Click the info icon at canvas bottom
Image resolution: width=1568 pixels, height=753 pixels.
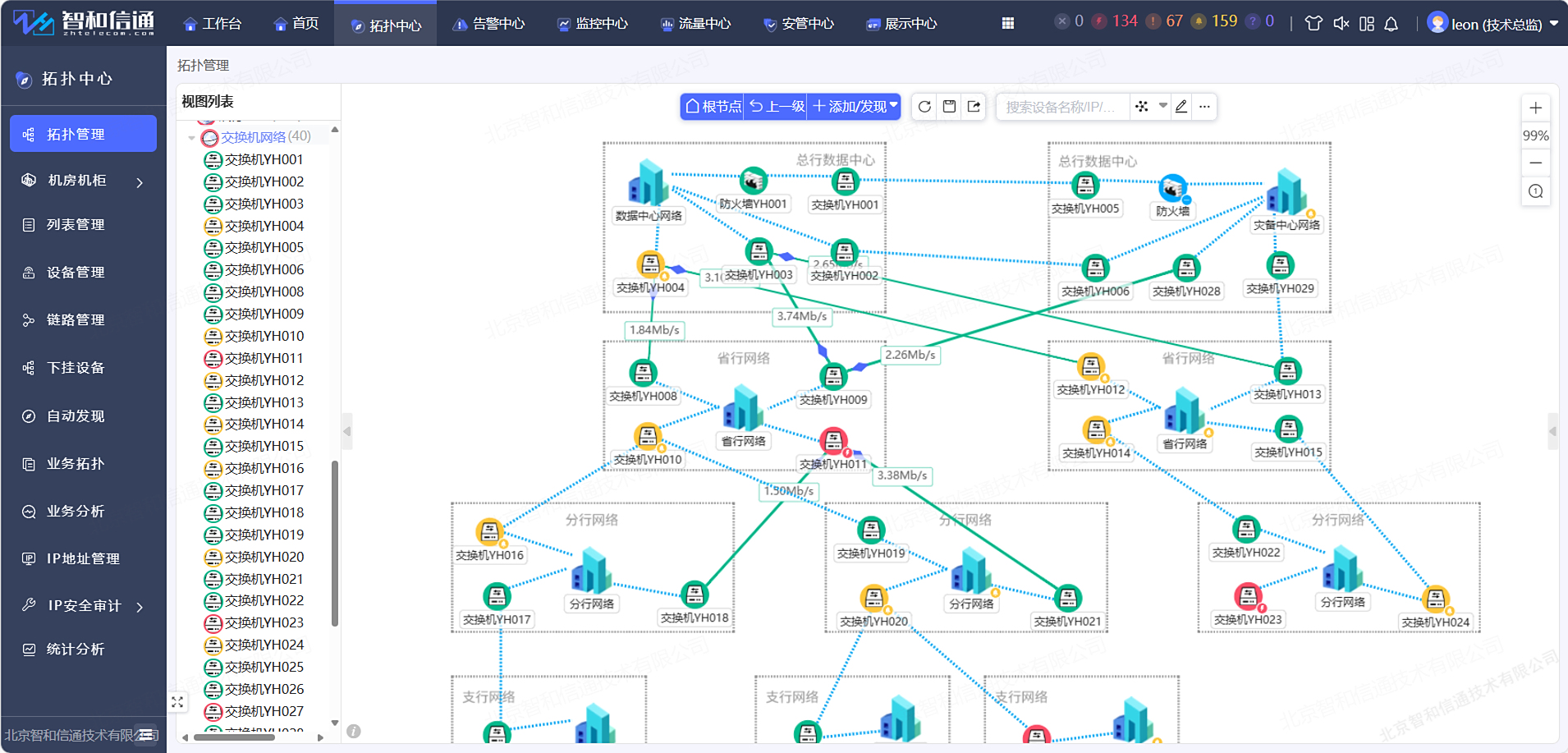[x=354, y=731]
